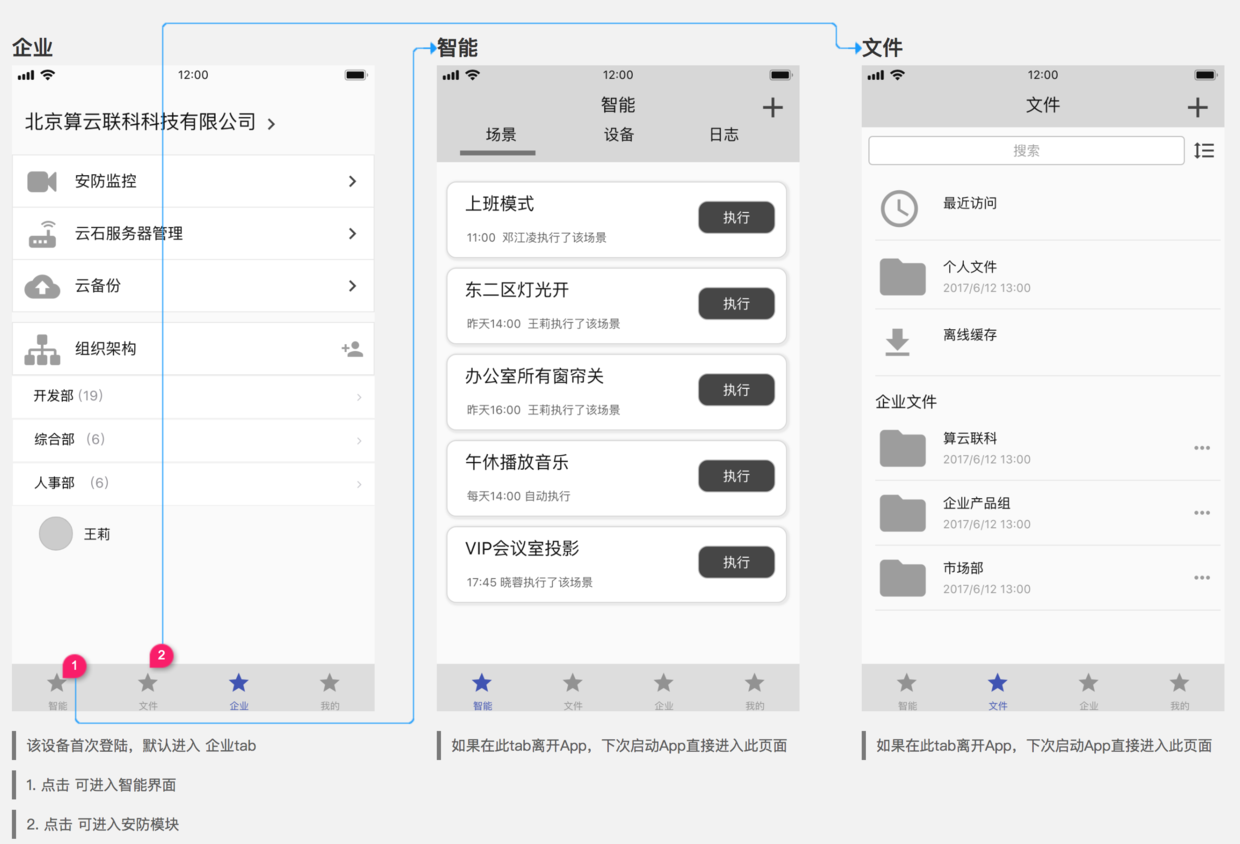
Task: Click the 组织架构 hierarchy icon
Action: (42, 349)
